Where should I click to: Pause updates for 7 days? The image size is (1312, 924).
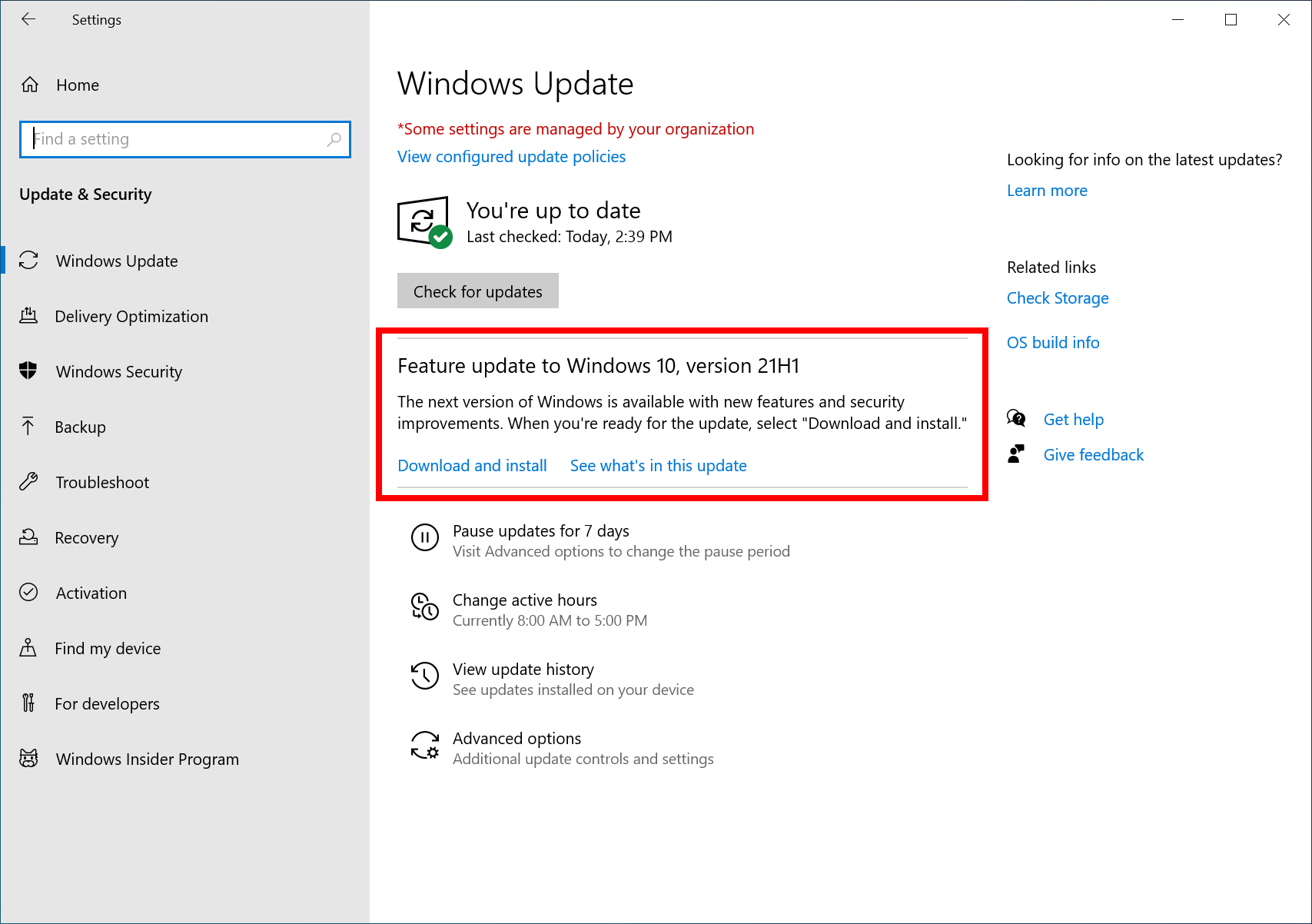(540, 530)
